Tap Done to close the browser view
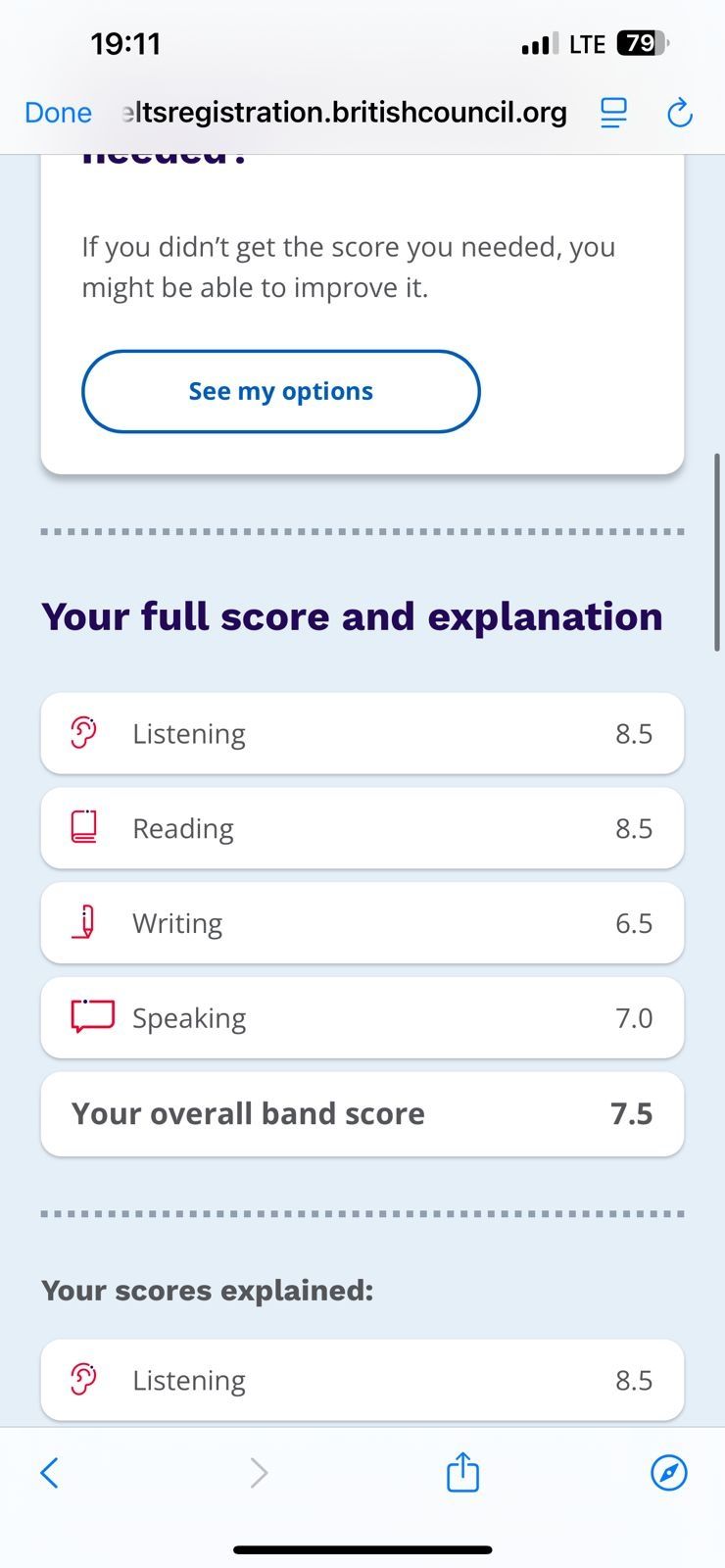The height and width of the screenshot is (1568, 725). click(x=58, y=113)
